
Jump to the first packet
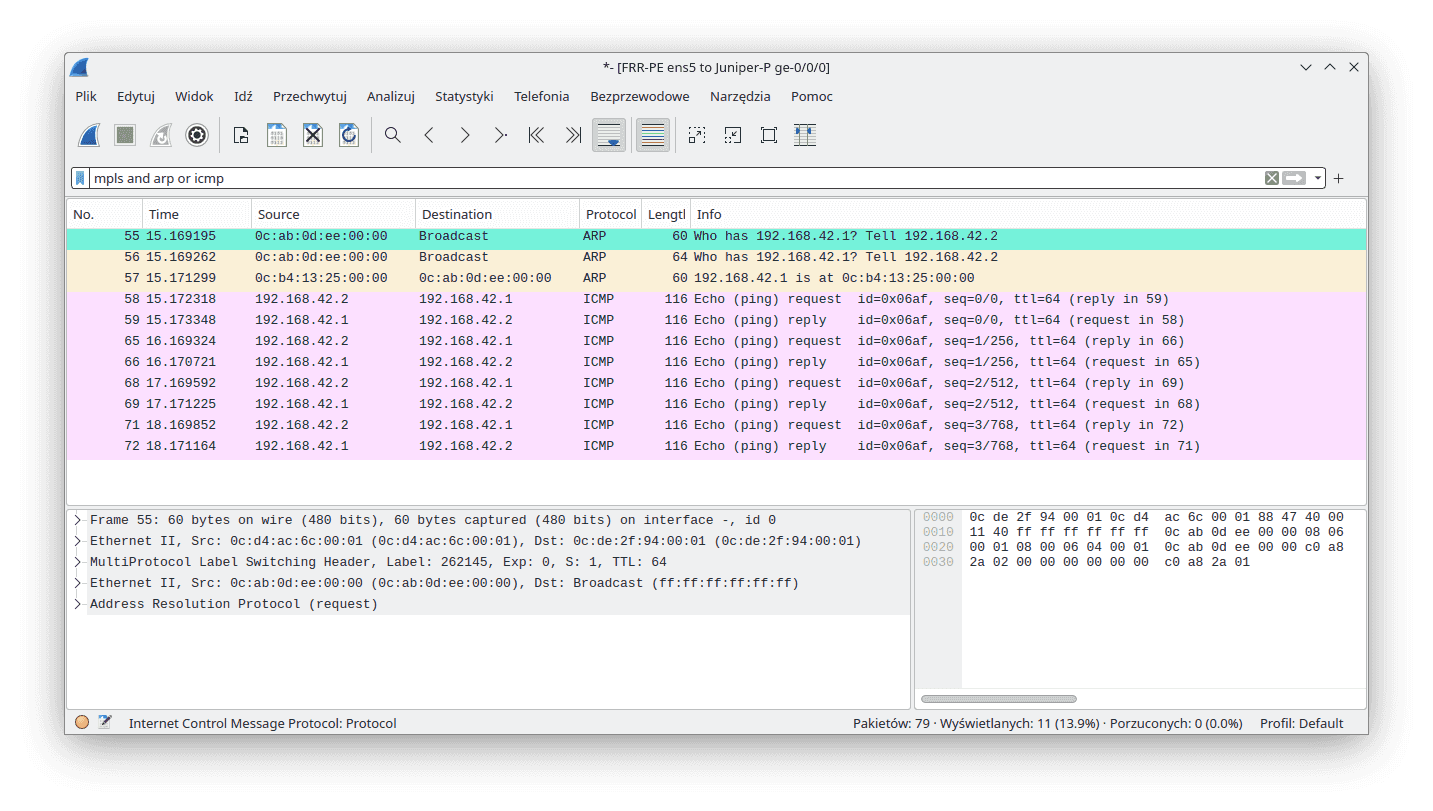536,135
